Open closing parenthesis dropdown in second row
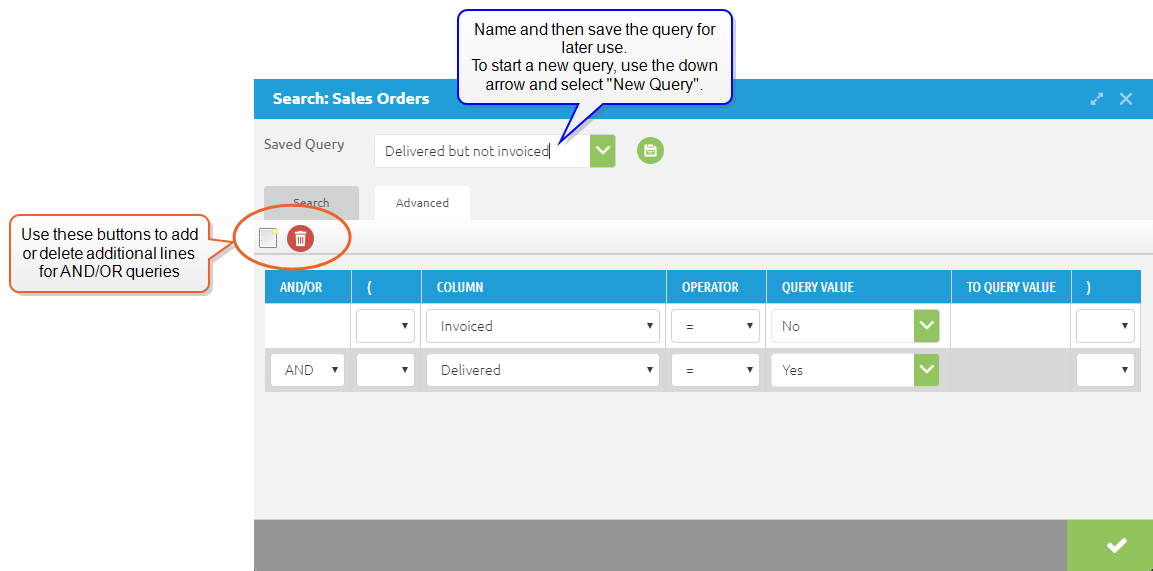The height and width of the screenshot is (571, 1153). [x=1105, y=370]
